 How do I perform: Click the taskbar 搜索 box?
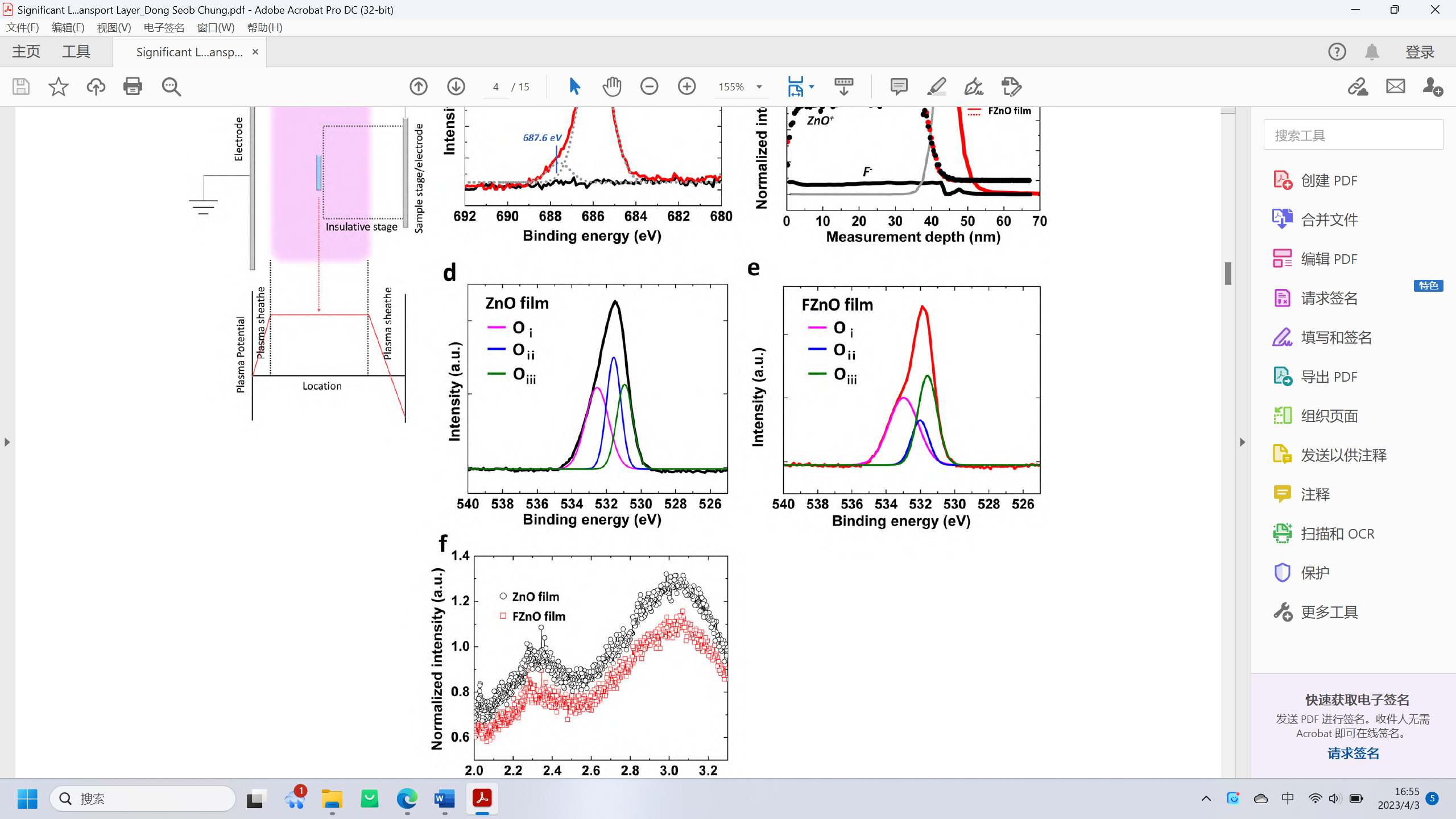[x=142, y=799]
